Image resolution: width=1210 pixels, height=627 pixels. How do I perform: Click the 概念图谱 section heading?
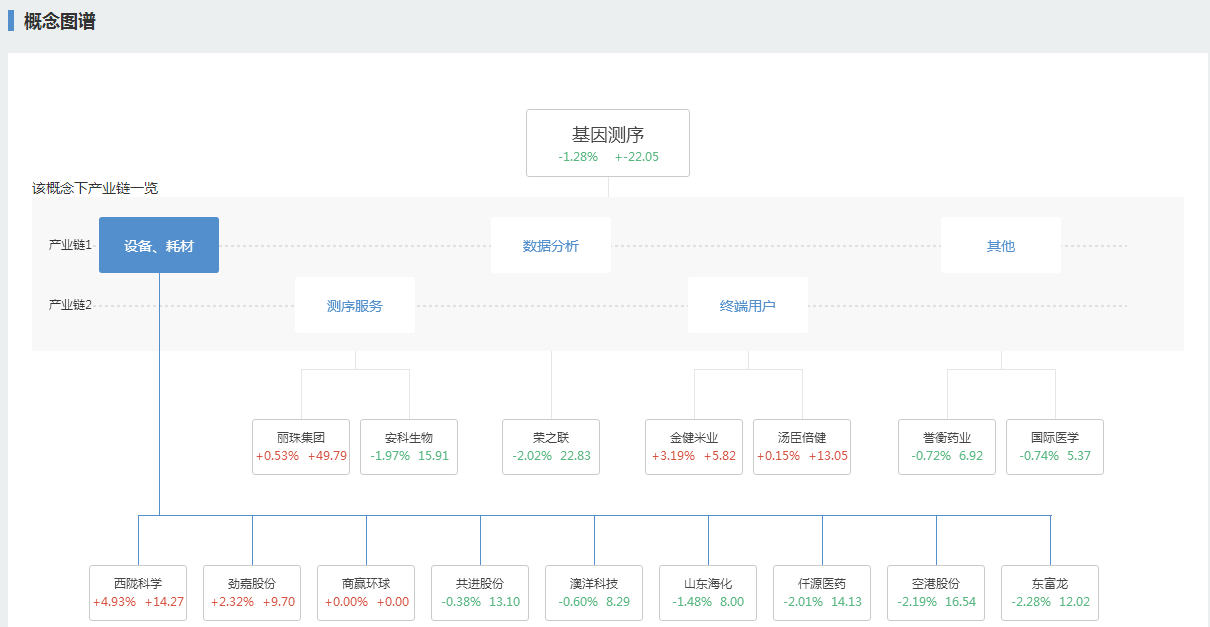pos(60,21)
